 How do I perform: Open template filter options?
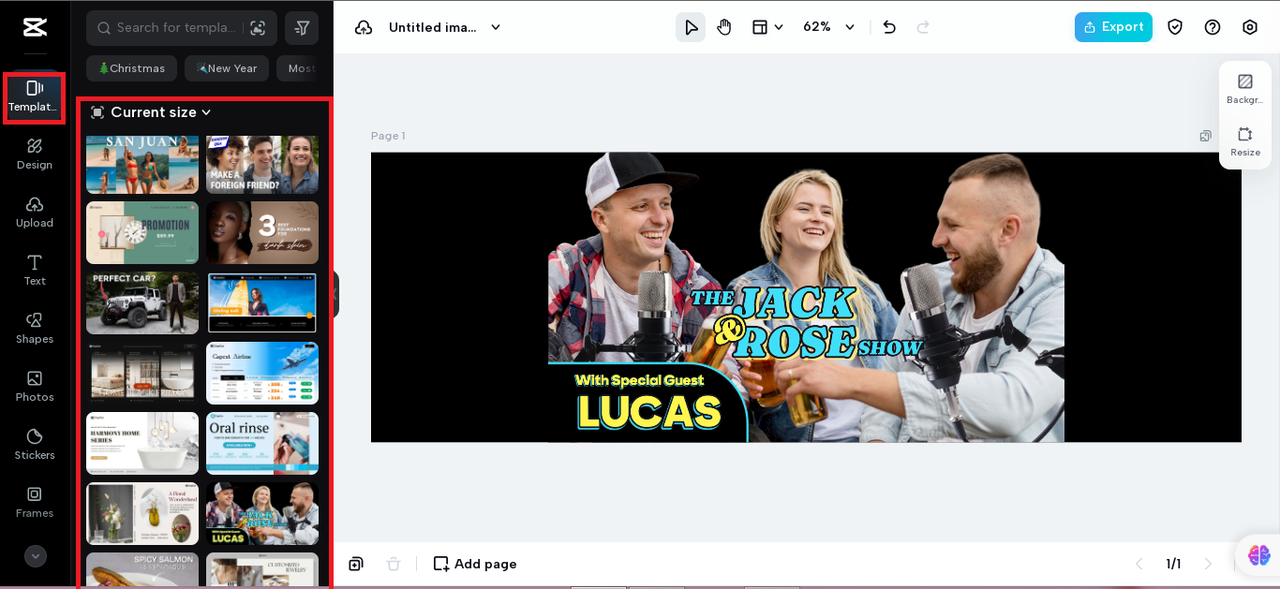click(x=302, y=28)
